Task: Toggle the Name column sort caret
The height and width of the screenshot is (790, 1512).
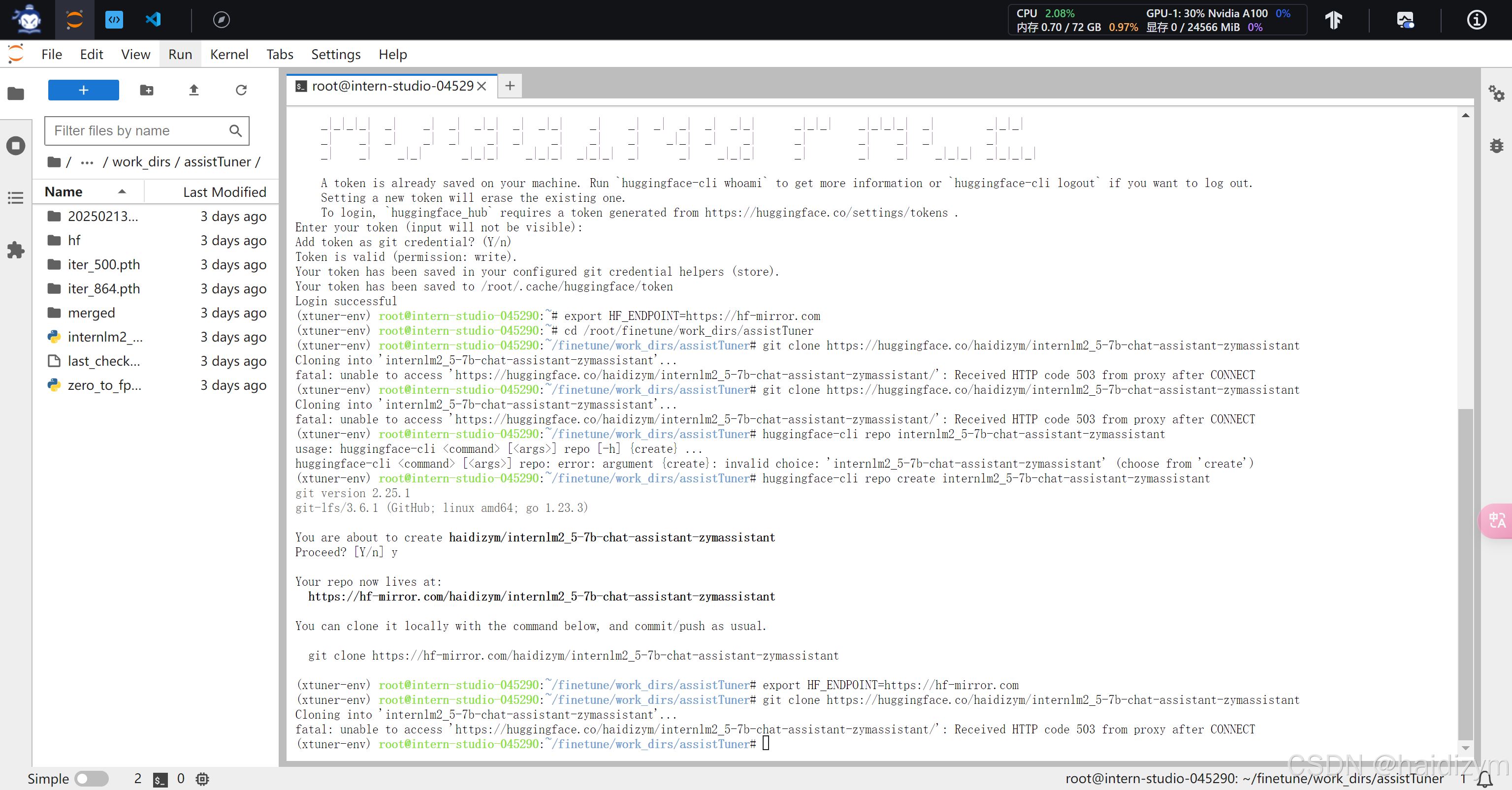Action: click(x=122, y=192)
